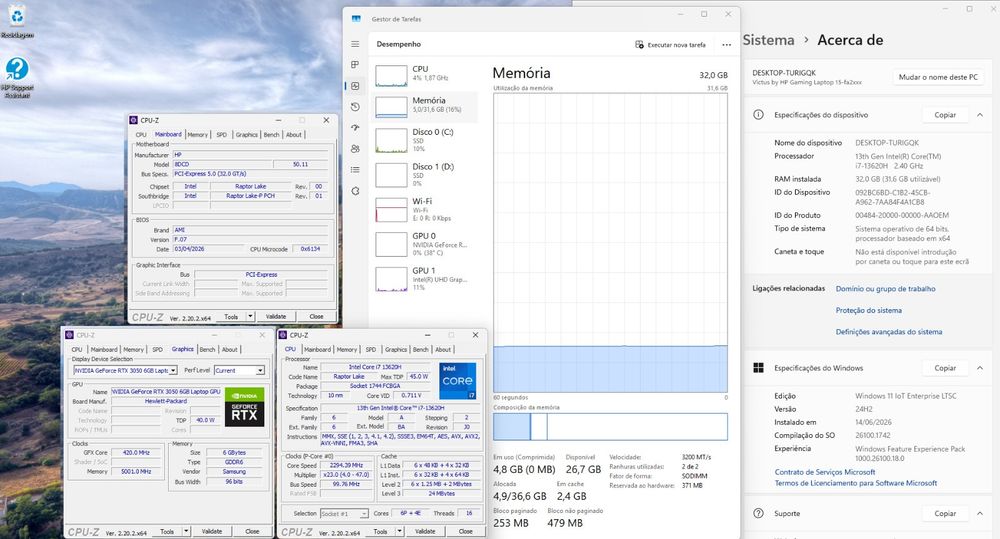Select GPU 0 NVIDIA GeForce performance entry
This screenshot has height=539, width=1000.
[425, 244]
